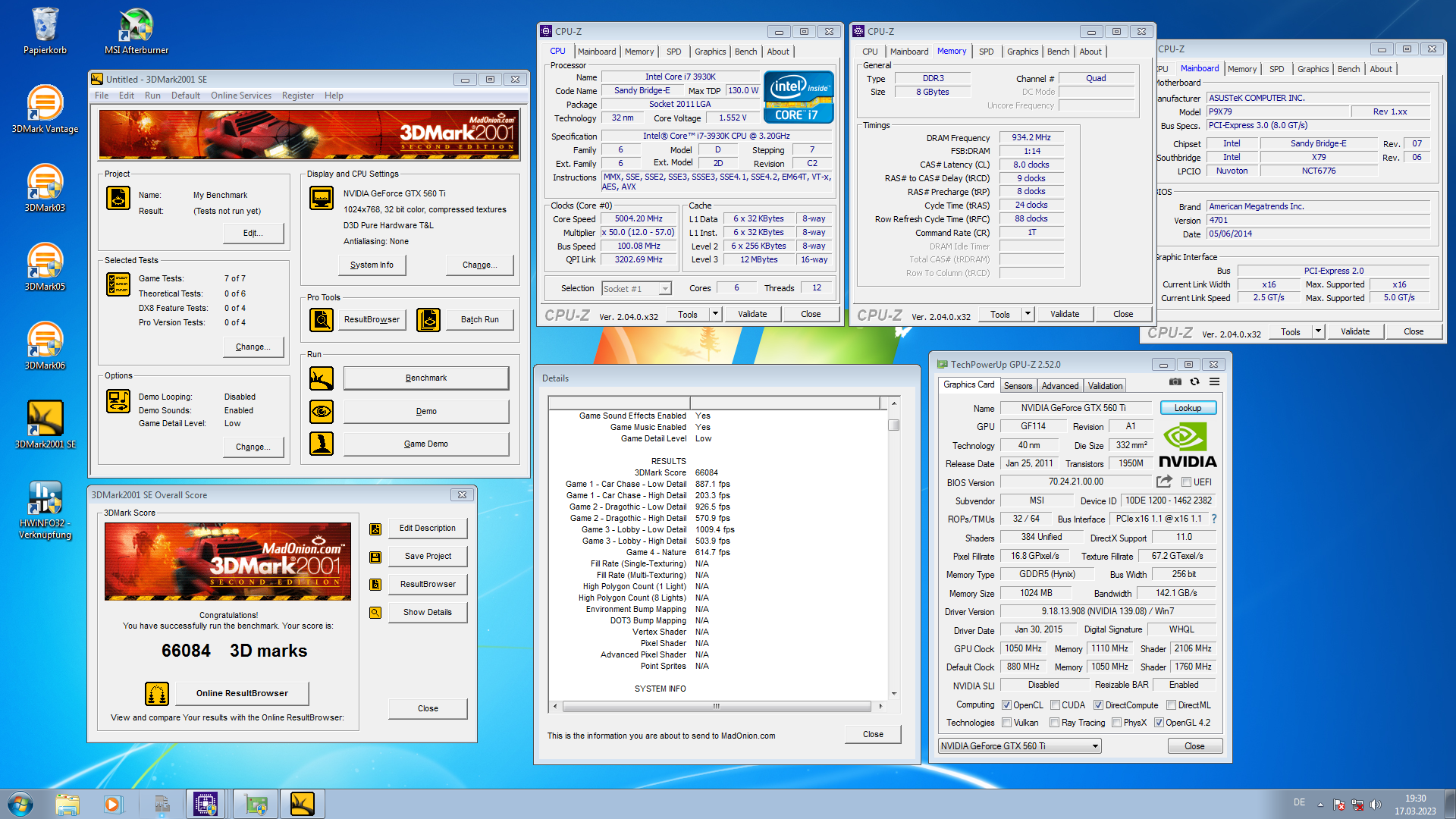Image resolution: width=1456 pixels, height=819 pixels.
Task: Click the ResultBrowser magnifier icon in Pro Tools
Action: click(x=322, y=319)
